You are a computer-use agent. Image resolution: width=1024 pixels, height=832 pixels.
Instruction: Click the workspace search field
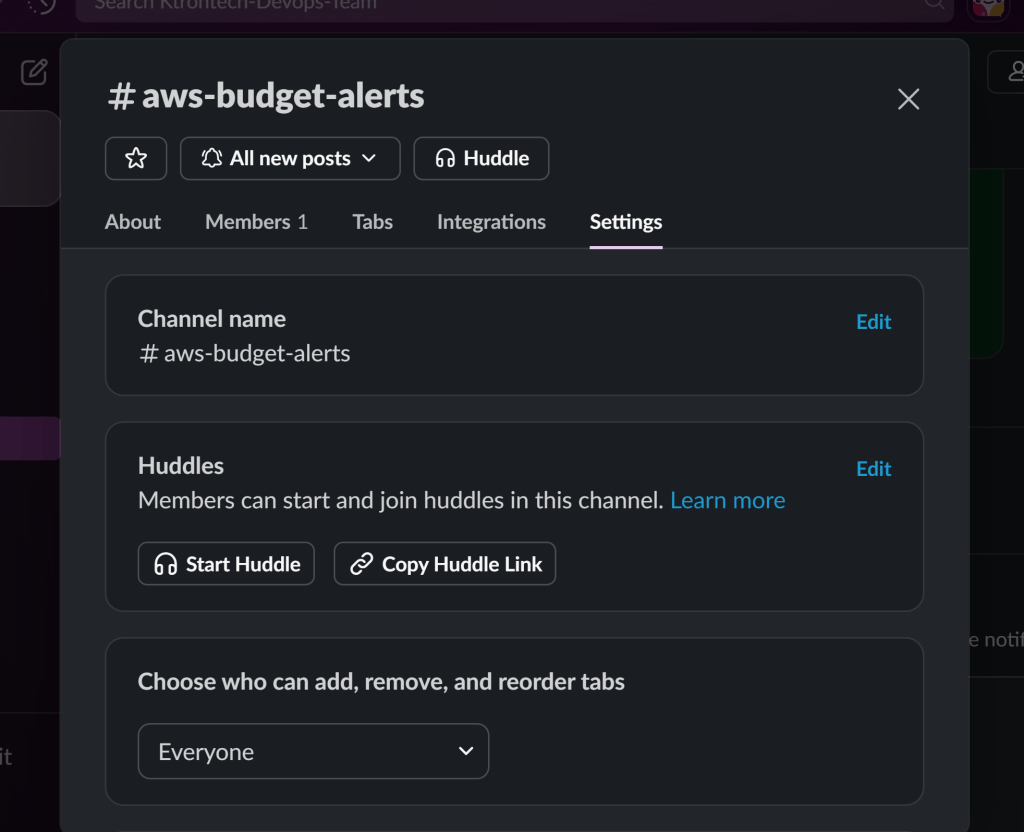coord(500,6)
